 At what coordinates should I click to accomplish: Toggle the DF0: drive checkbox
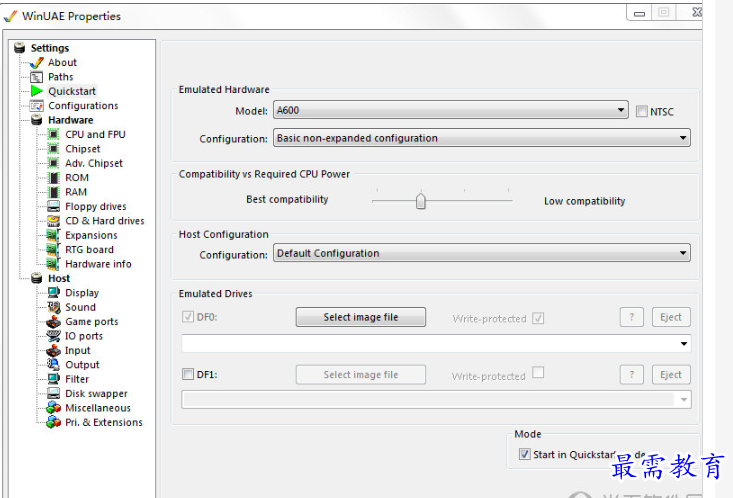(x=188, y=317)
